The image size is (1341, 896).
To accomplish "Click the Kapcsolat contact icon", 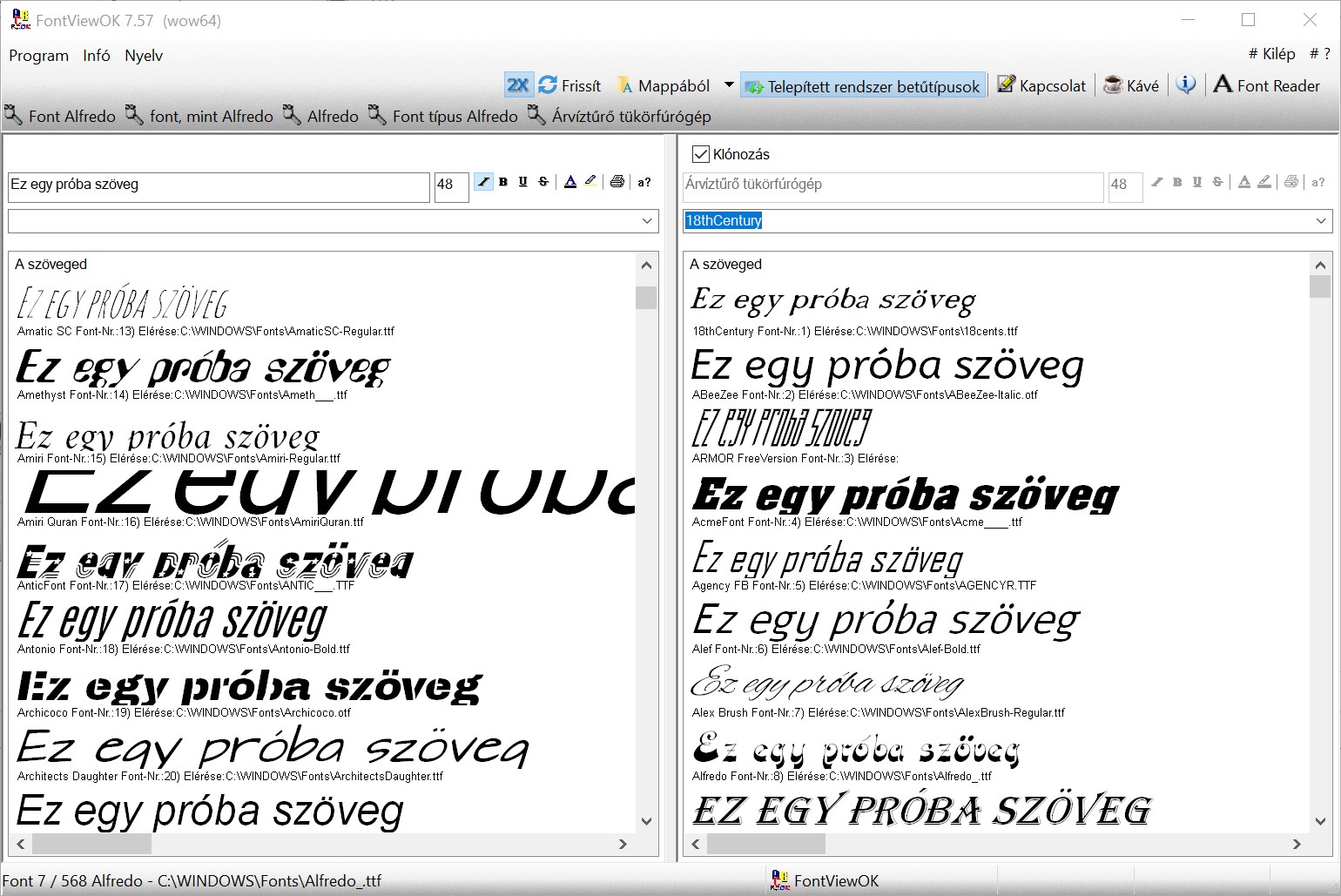I will pos(1007,85).
